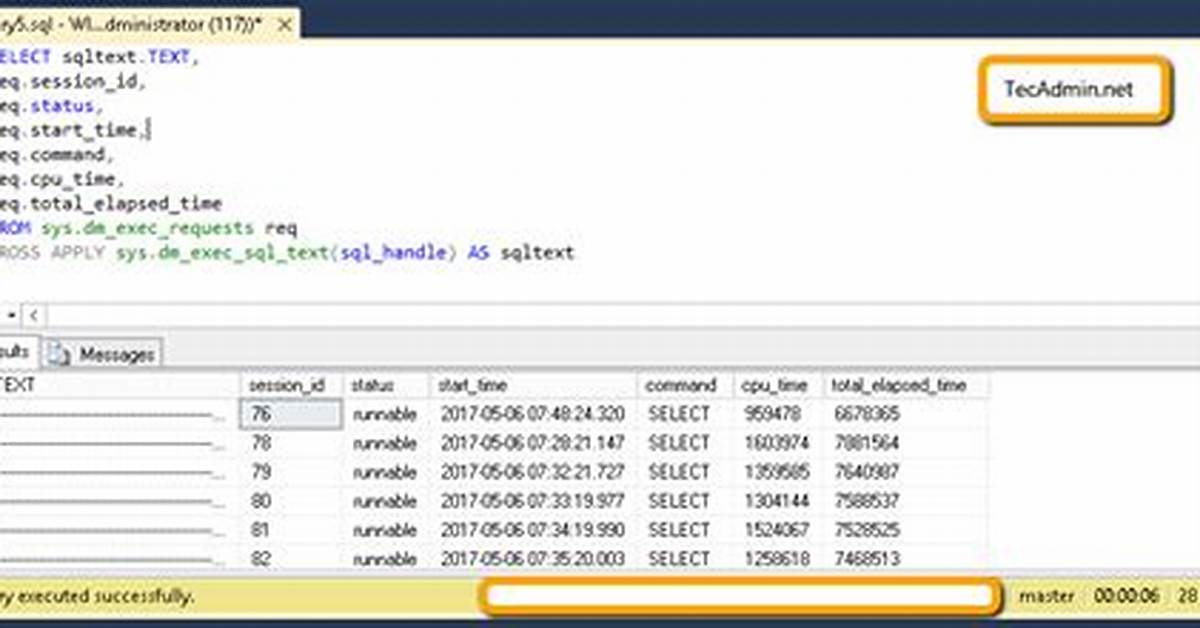Switch to the Messages tab
Screen dimensions: 1200x628
(104, 354)
